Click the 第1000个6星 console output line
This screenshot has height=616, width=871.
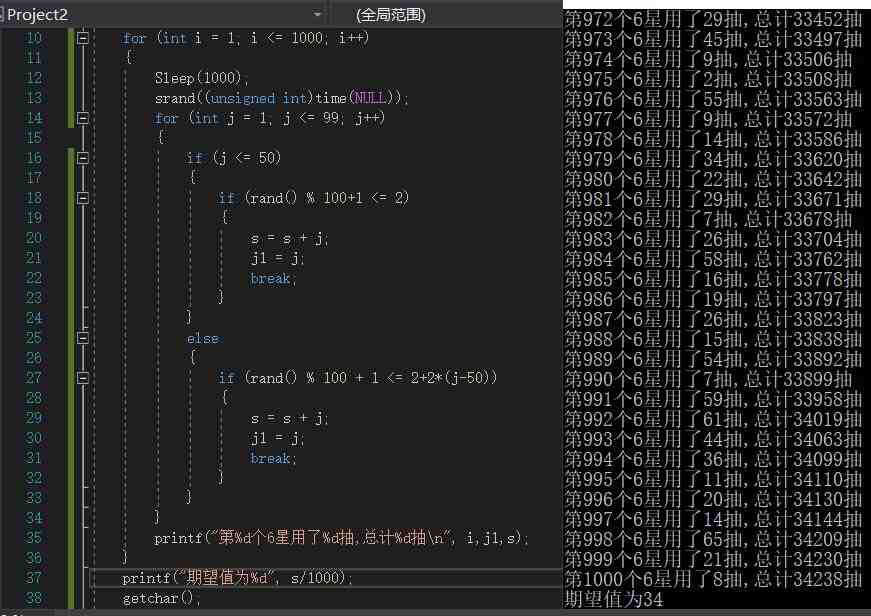coord(713,580)
